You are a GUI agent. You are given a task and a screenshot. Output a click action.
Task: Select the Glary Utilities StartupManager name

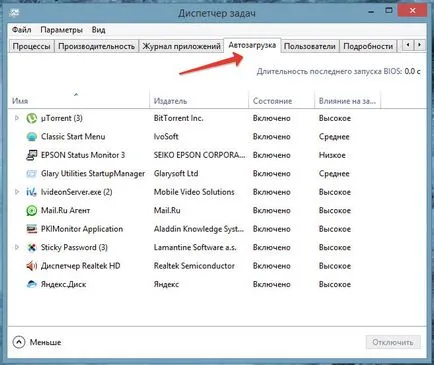[x=93, y=174]
